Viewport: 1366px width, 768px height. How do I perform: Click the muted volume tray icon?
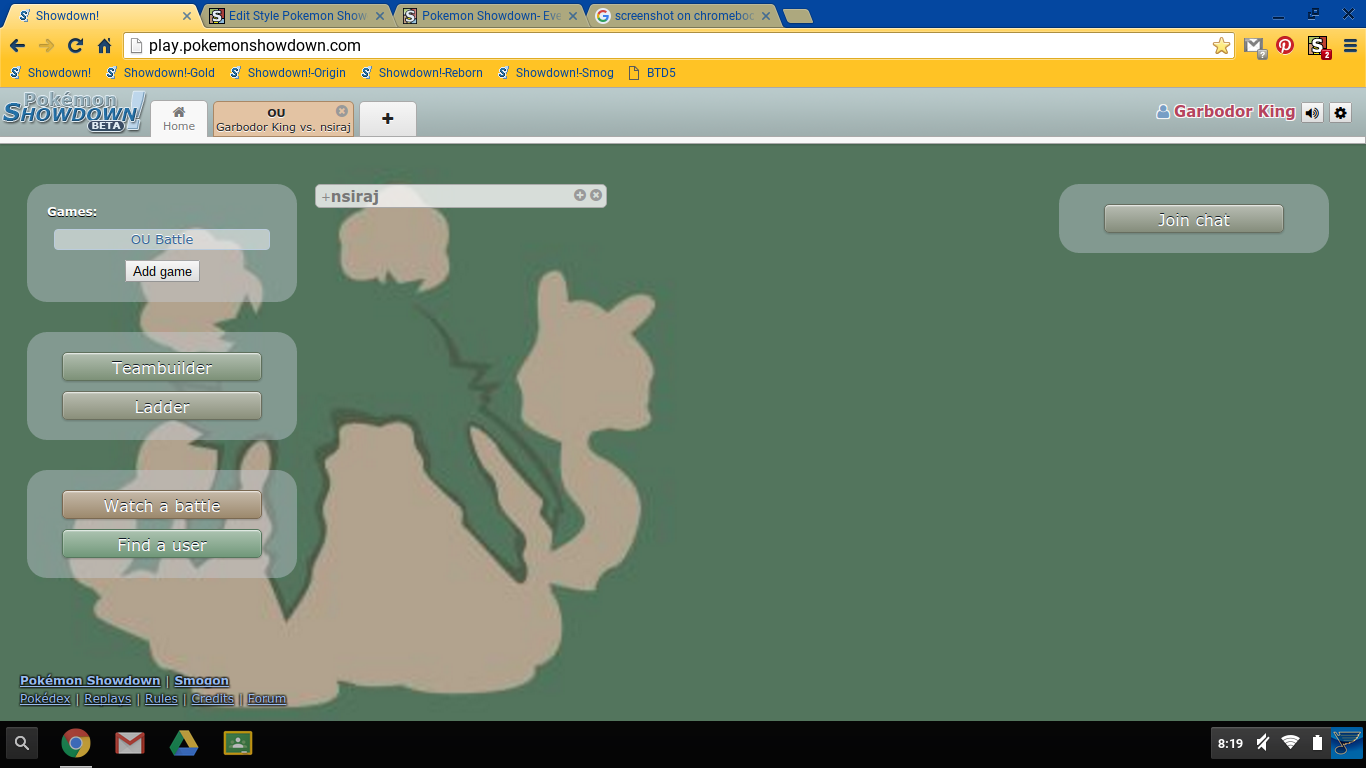[x=1263, y=743]
